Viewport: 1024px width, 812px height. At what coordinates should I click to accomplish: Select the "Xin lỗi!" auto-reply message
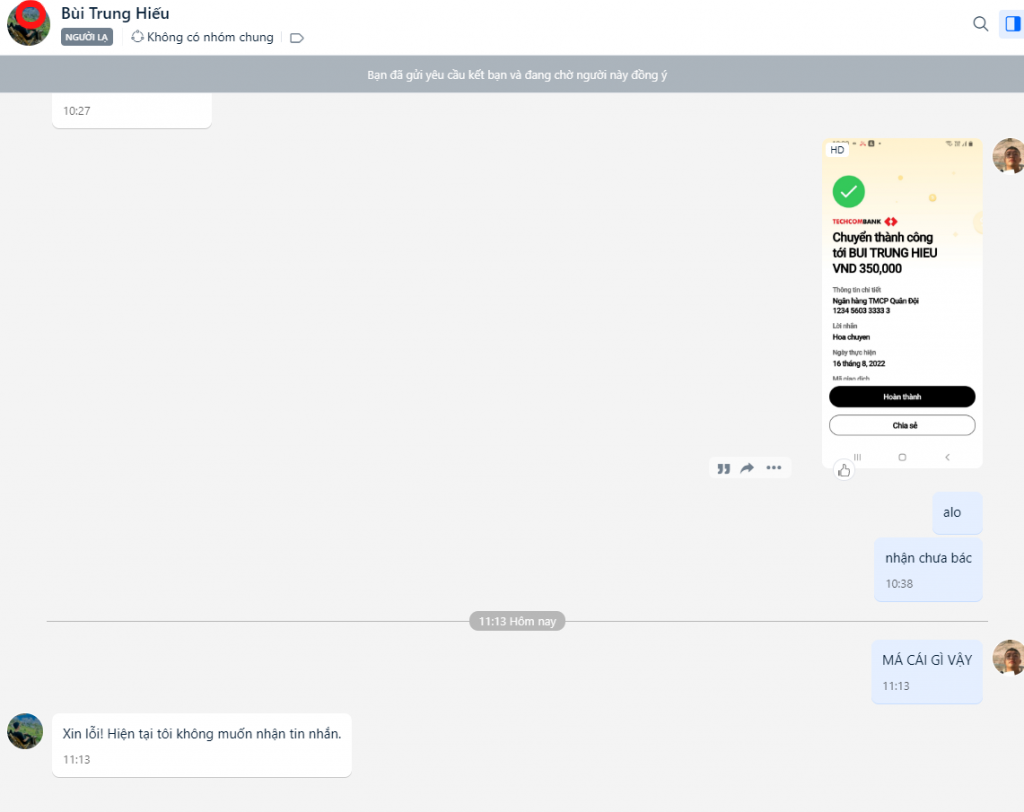click(x=202, y=743)
